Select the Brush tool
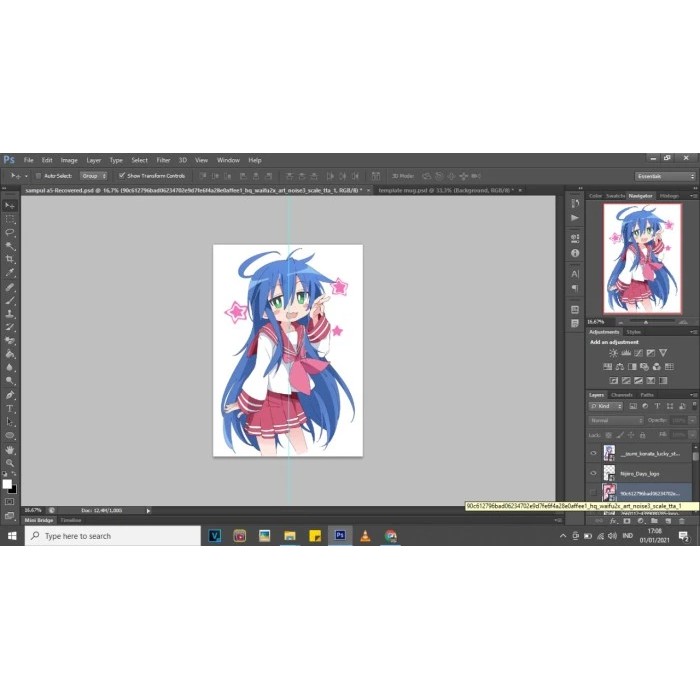Image resolution: width=700 pixels, height=700 pixels. [x=10, y=300]
